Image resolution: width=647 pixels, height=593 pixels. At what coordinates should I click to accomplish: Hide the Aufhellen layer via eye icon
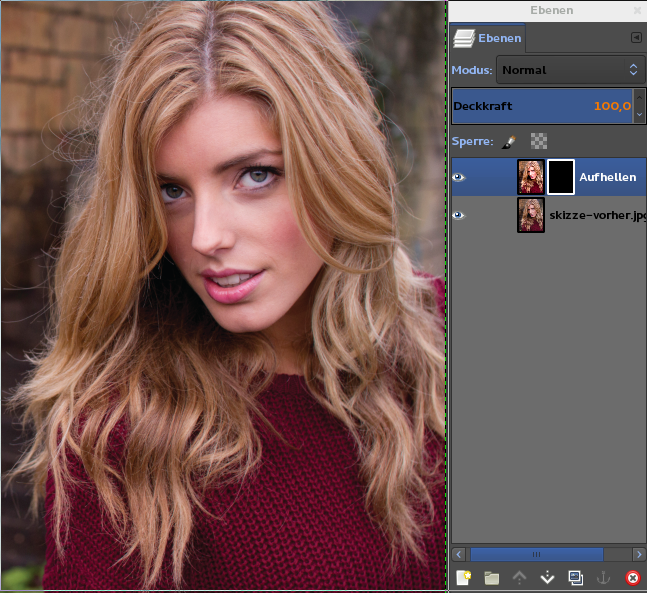459,177
